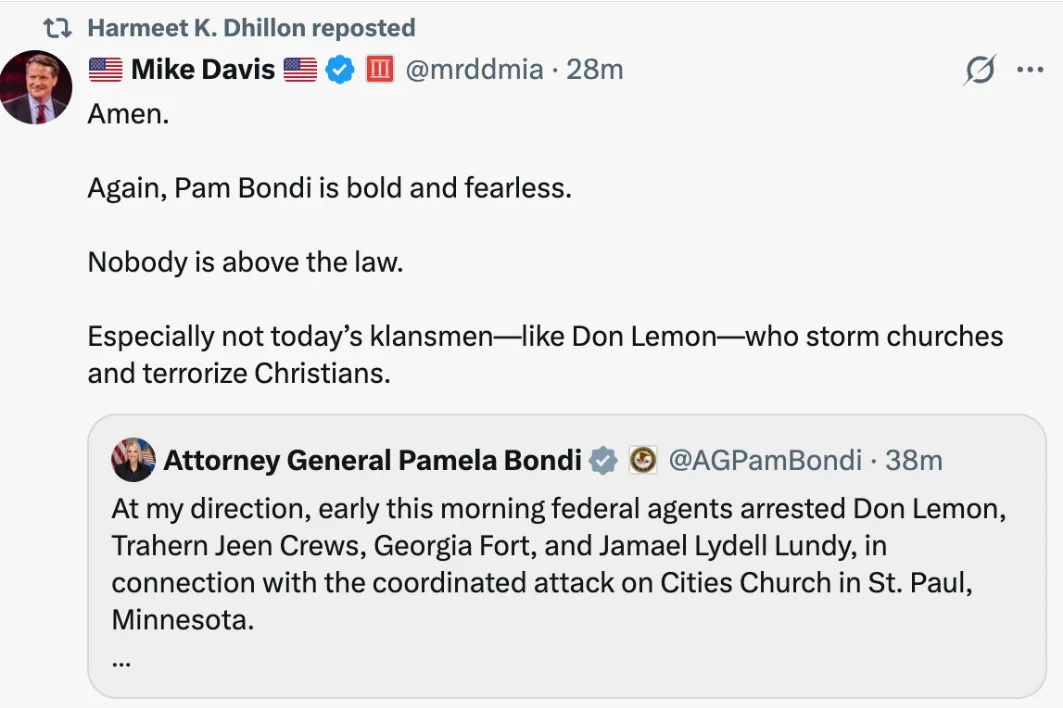Click the US flag emoji before Mike Davis
The height and width of the screenshot is (708, 1063).
(105, 69)
